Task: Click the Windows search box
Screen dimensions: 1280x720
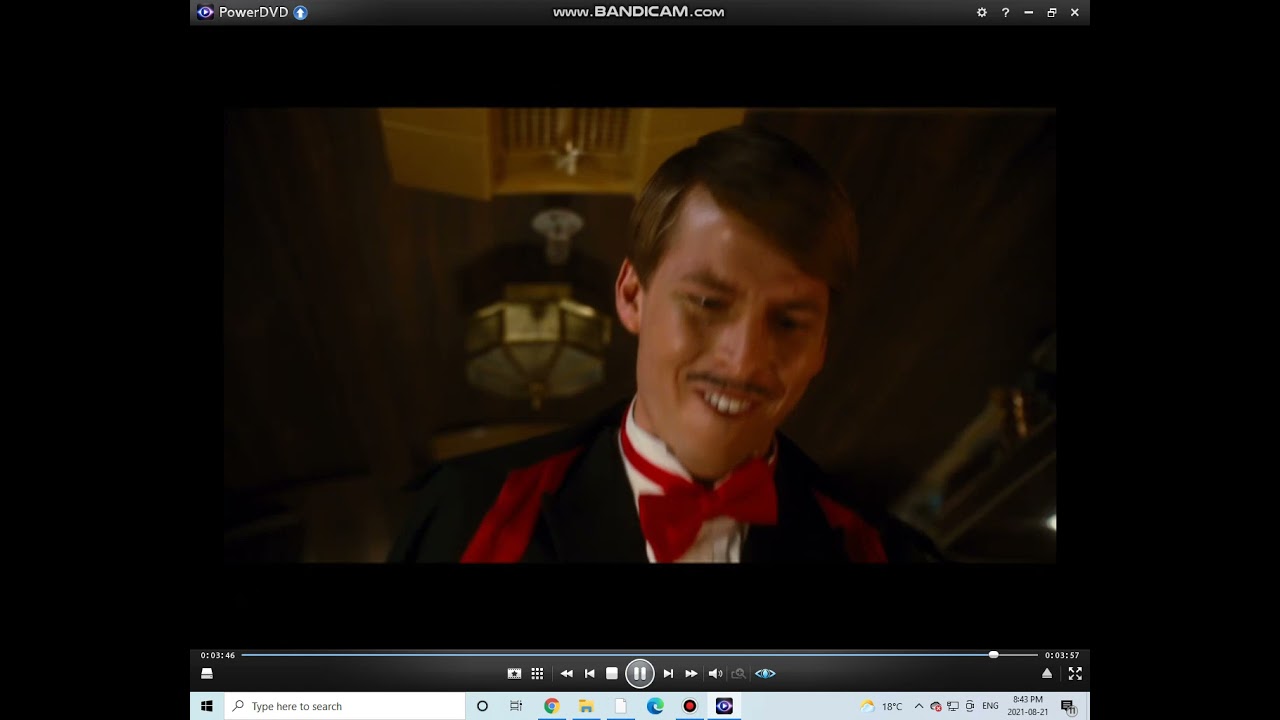Action: pos(345,706)
